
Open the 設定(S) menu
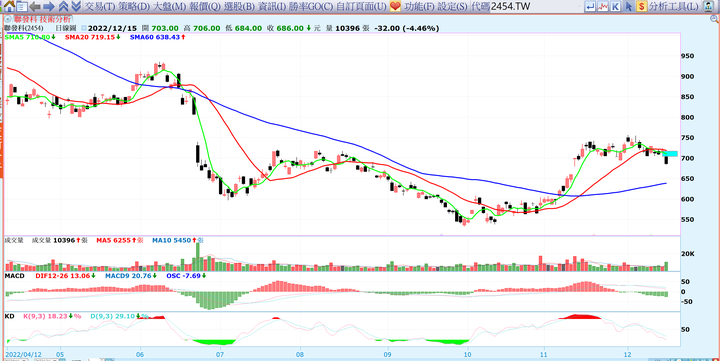[452, 6]
